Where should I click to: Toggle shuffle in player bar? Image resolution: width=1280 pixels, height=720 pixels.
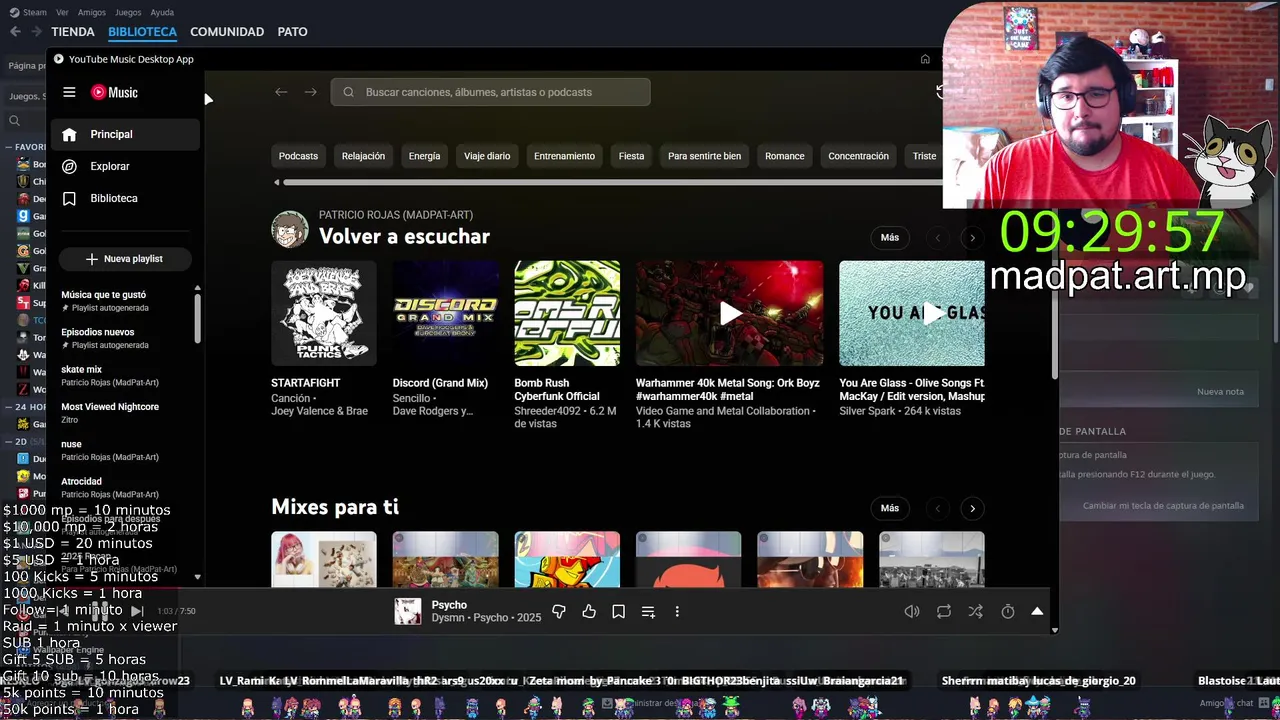[x=976, y=611]
